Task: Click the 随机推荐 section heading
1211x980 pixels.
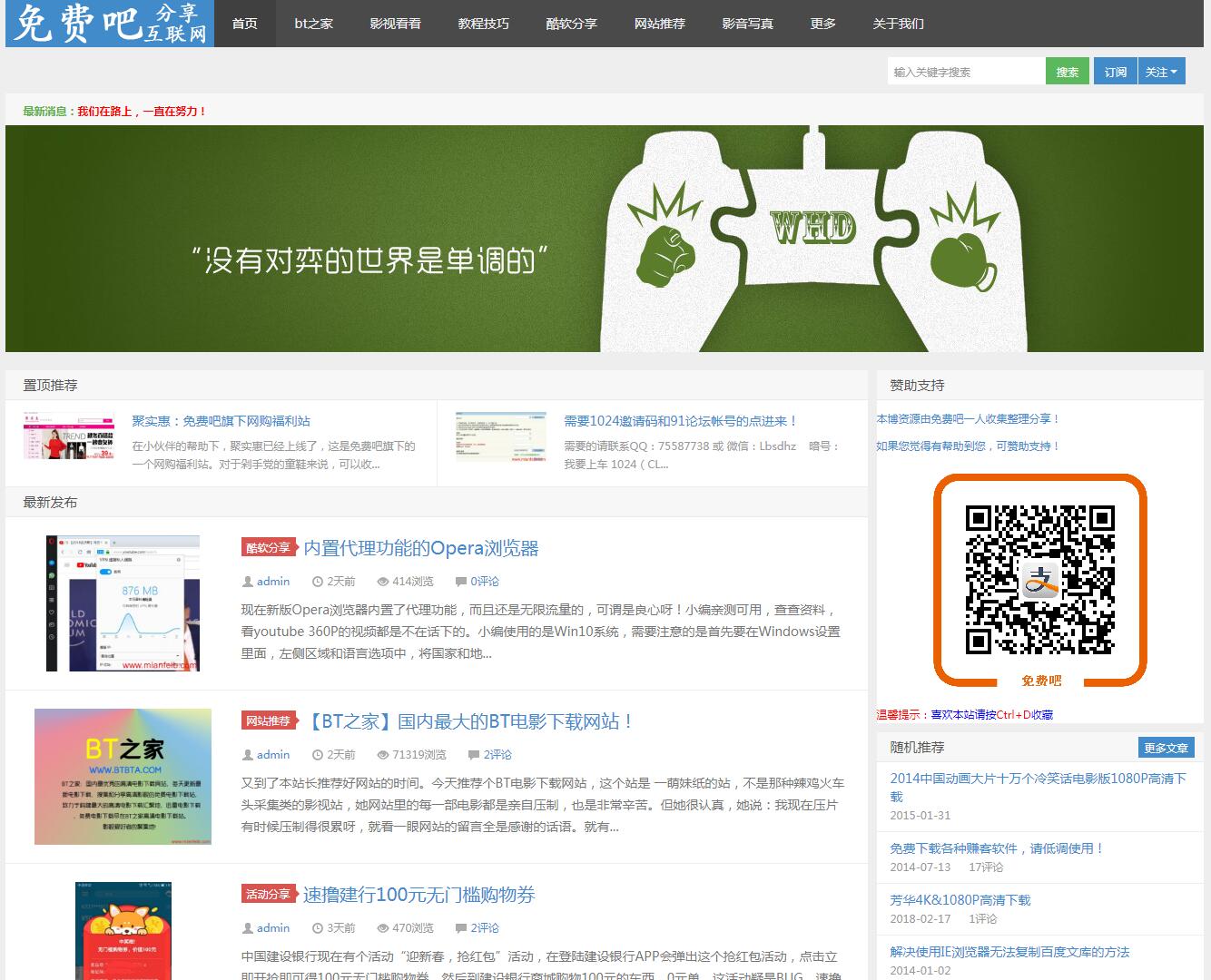Action: click(x=917, y=748)
